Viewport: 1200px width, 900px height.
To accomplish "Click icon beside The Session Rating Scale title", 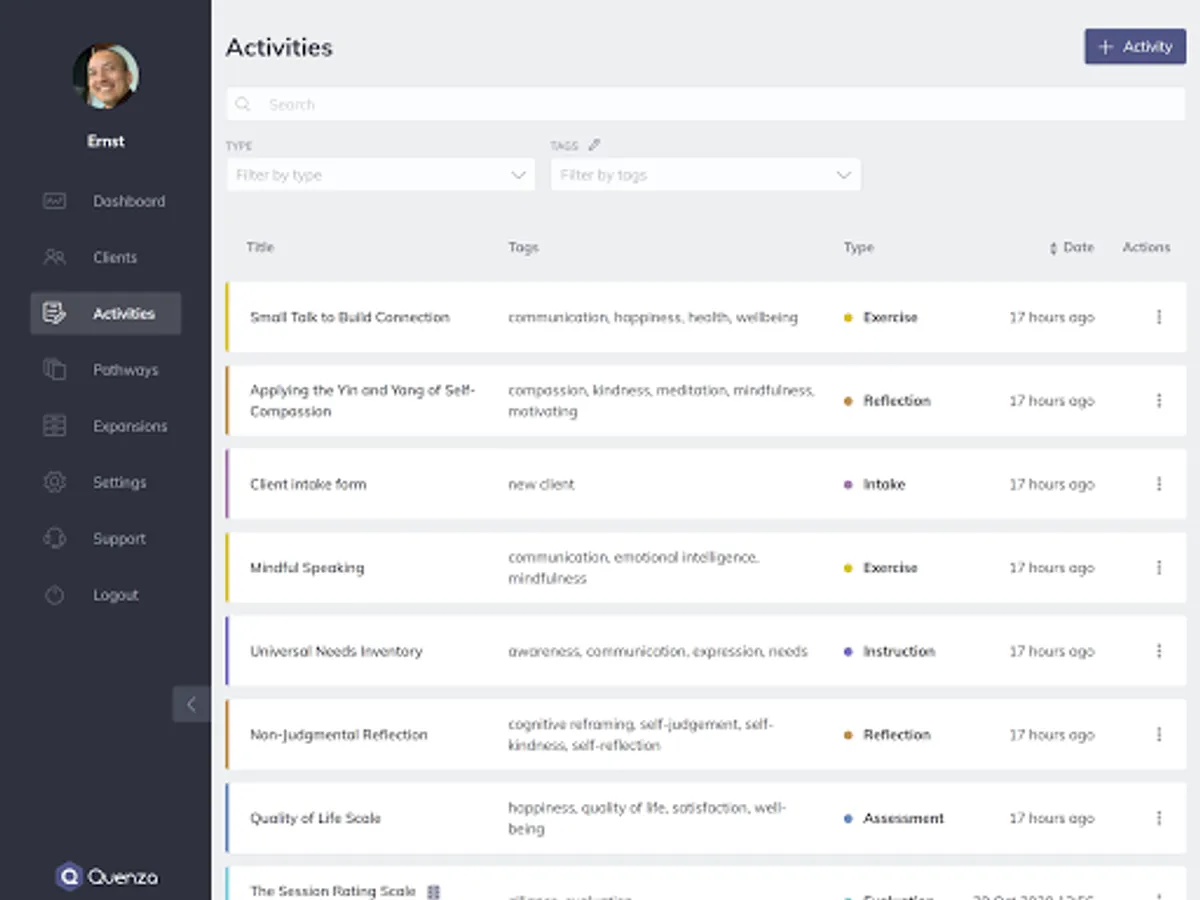I will (433, 891).
